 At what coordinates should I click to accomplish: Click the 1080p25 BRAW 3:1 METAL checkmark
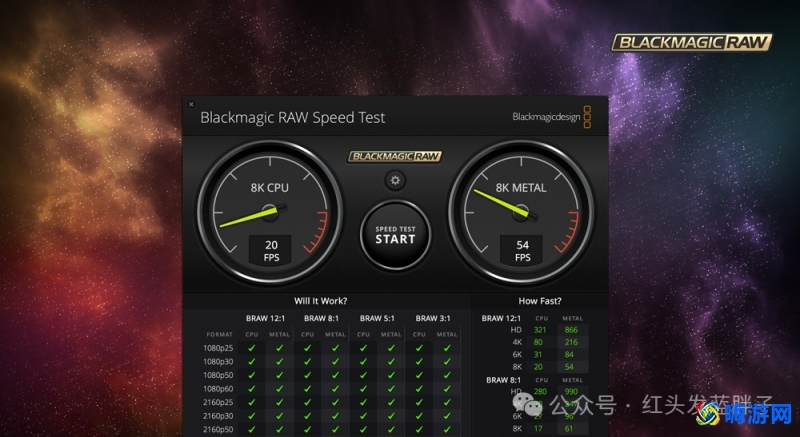(447, 348)
